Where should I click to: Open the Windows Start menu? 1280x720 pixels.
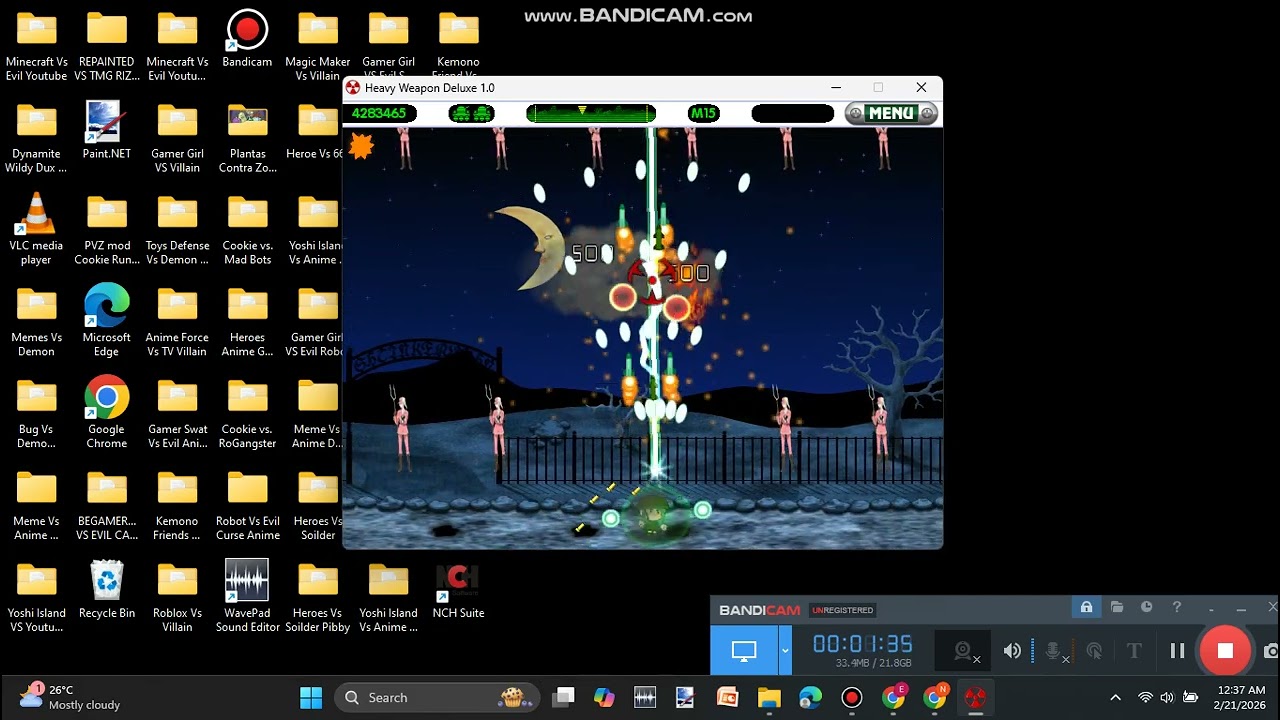point(311,697)
